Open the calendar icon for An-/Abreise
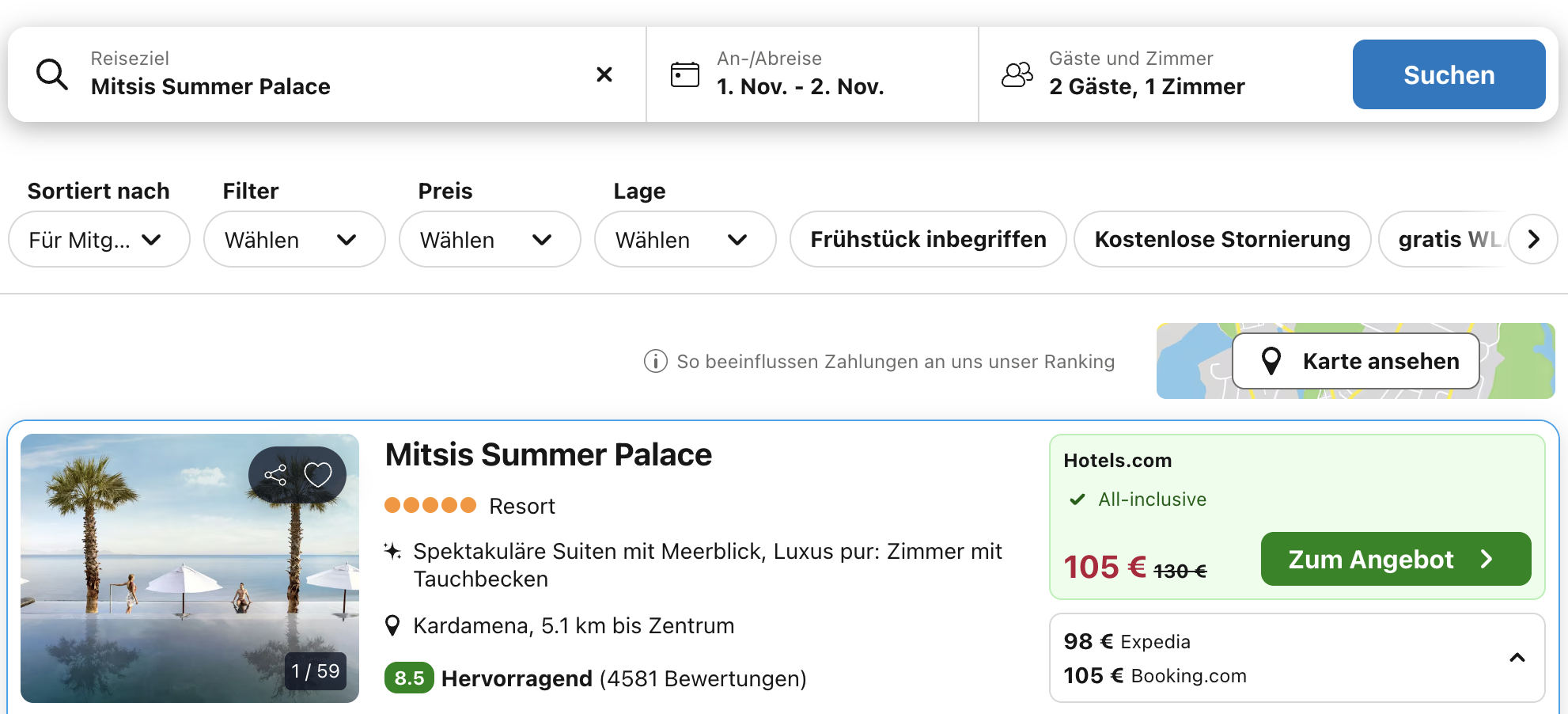This screenshot has height=714, width=1568. (x=684, y=74)
